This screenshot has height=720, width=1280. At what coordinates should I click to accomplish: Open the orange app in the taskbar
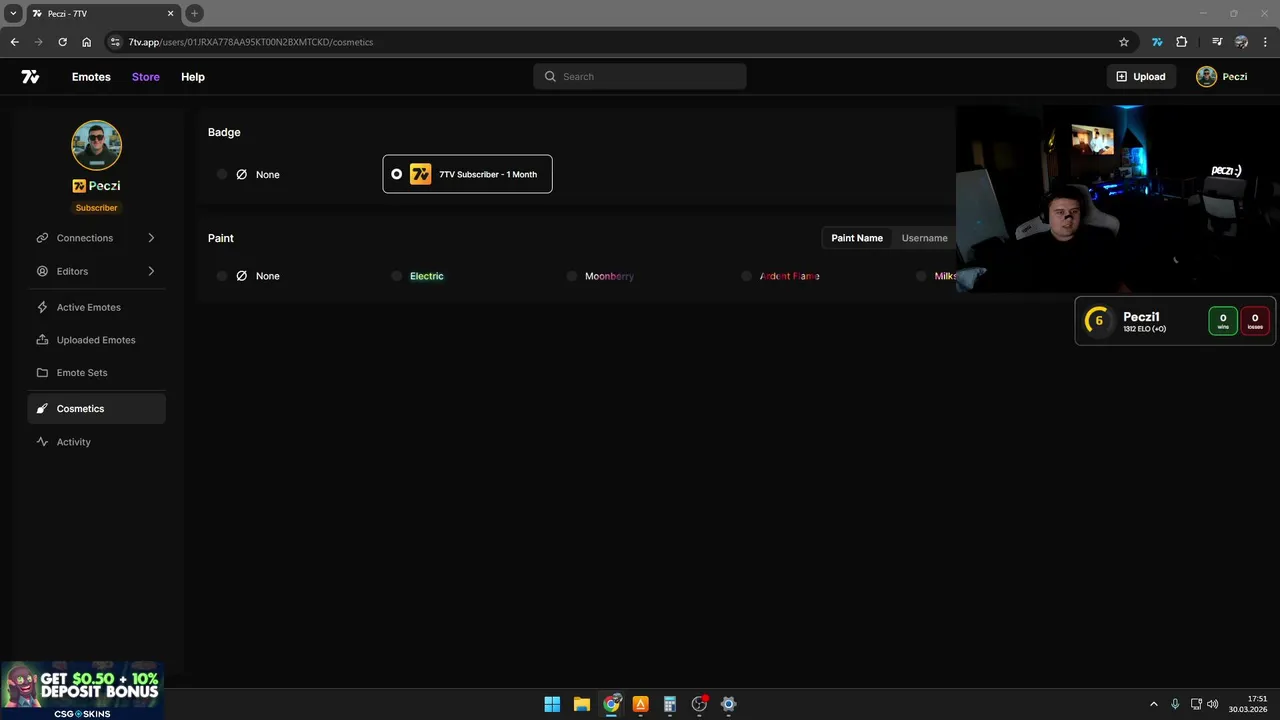pos(640,704)
